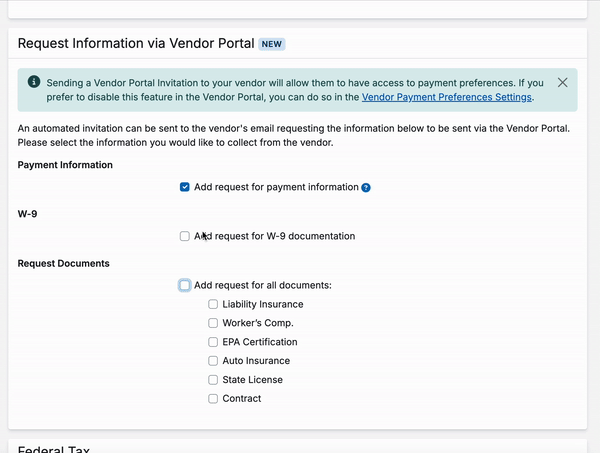The width and height of the screenshot is (600, 453).
Task: Click the 'Liability Insurance' label text
Action: click(x=263, y=304)
